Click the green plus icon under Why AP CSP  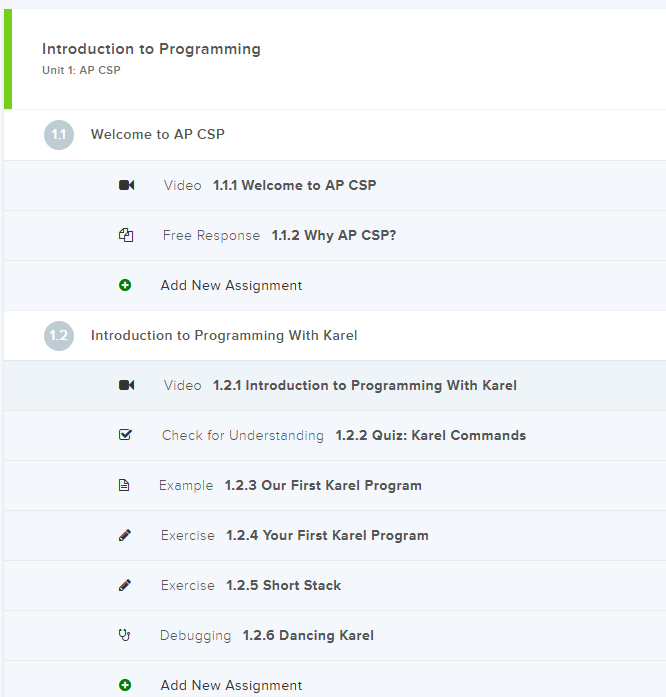coord(125,285)
